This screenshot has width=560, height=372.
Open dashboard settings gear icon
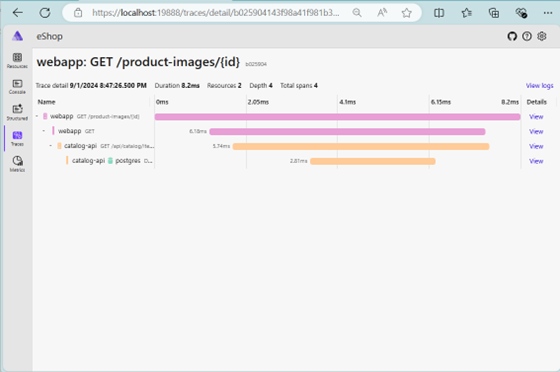[x=542, y=36]
